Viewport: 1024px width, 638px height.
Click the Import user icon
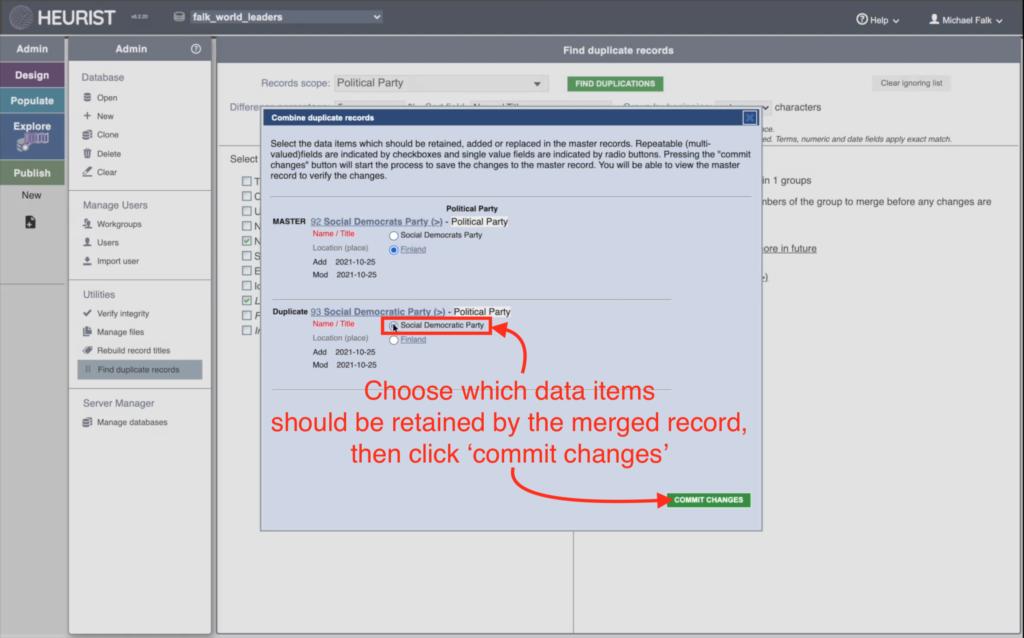[87, 261]
